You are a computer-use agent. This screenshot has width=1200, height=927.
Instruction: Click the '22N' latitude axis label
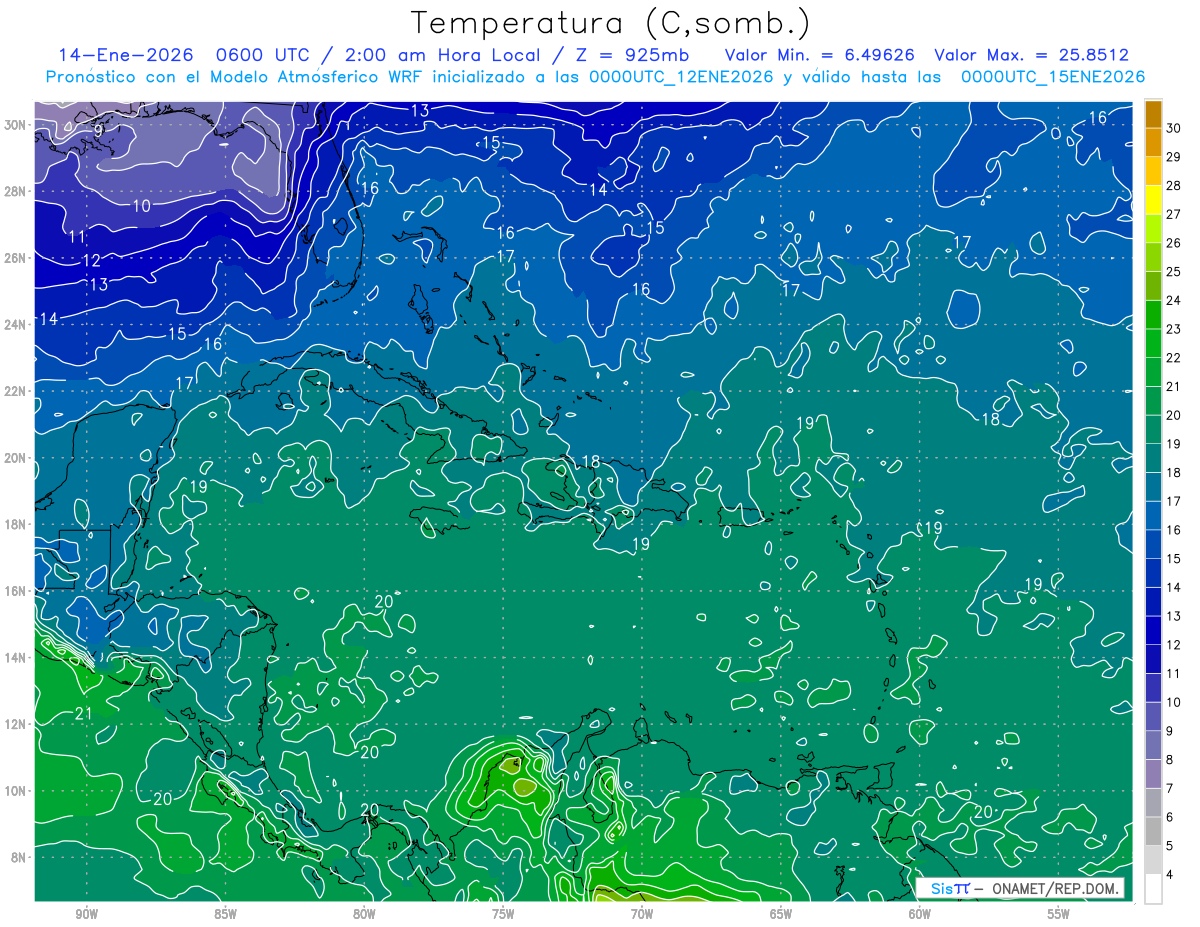point(17,391)
